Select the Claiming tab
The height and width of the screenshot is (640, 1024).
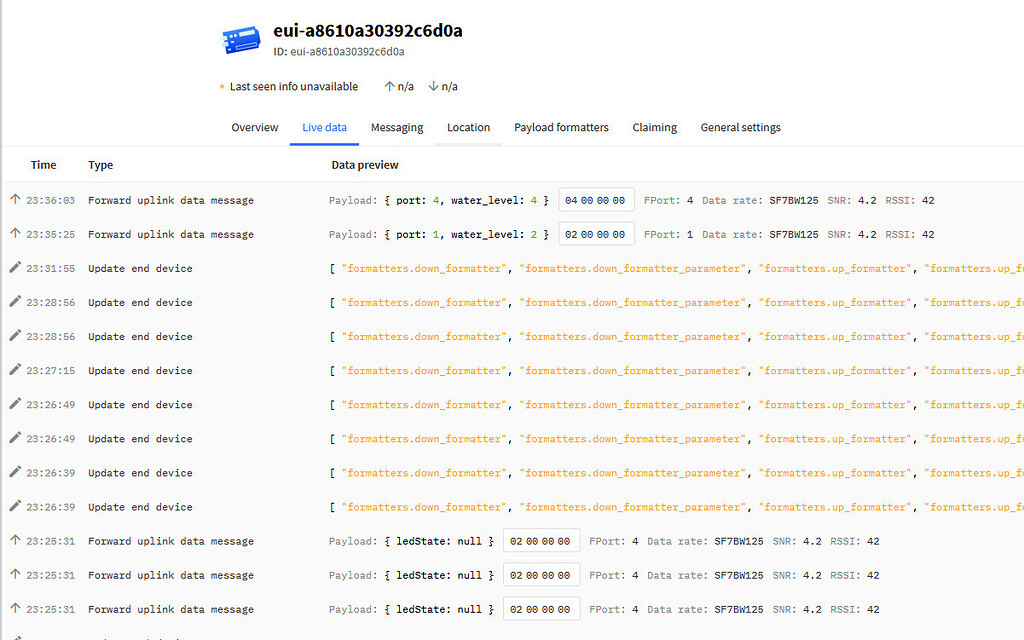pos(655,128)
